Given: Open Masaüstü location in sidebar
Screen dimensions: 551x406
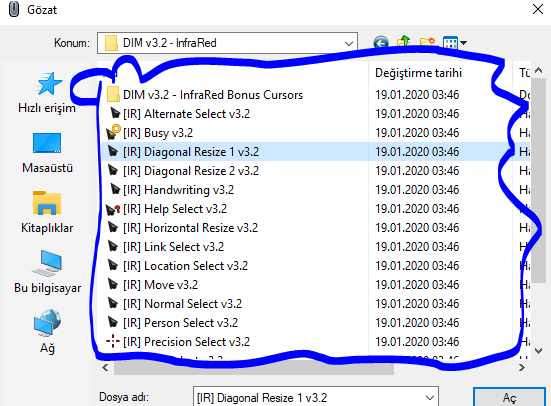Looking at the screenshot, I should click(47, 153).
